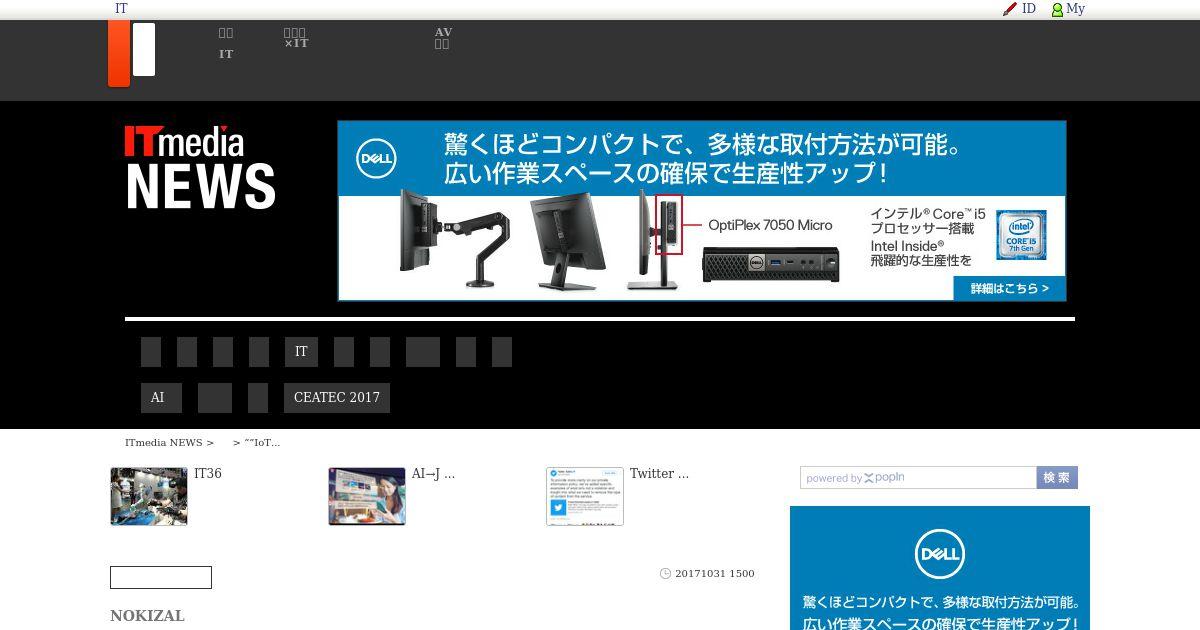This screenshot has width=1200, height=630.
Task: Click the Dell sidebar advertisement headline
Action: click(940, 613)
